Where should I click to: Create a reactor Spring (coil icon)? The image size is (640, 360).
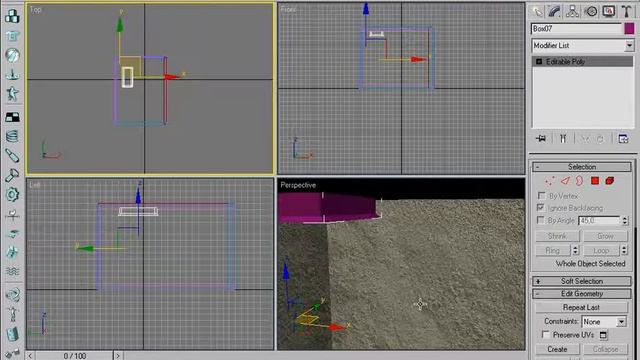(12, 136)
